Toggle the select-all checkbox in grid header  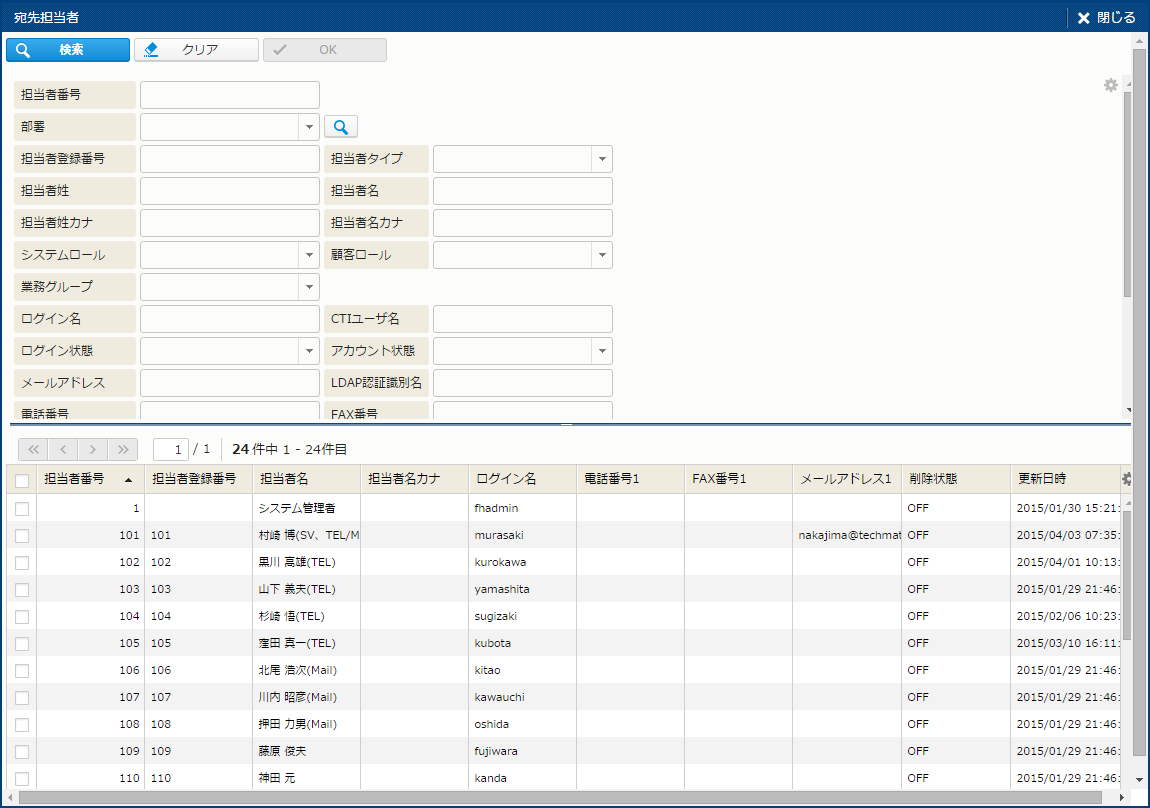coord(22,480)
